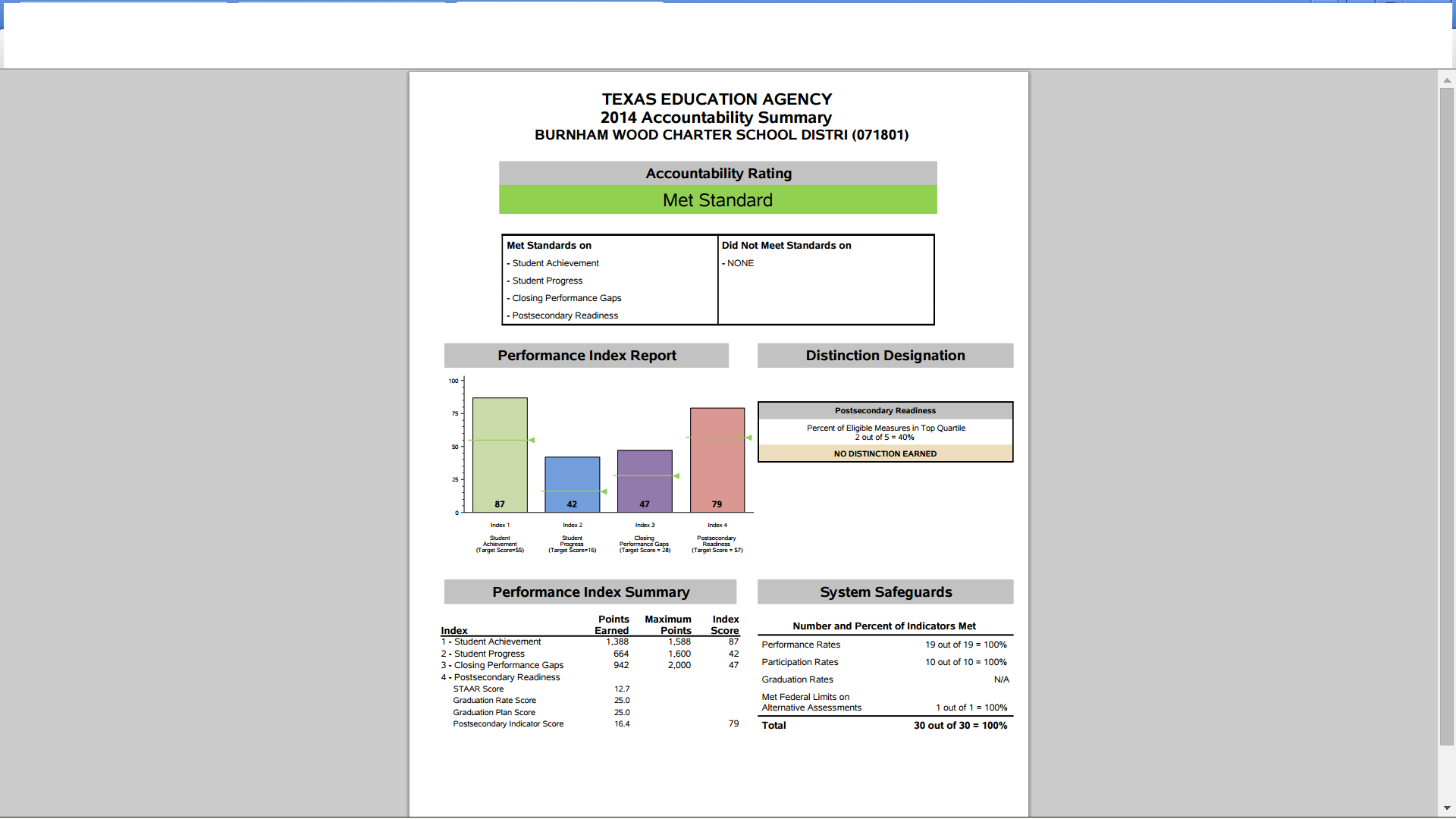Click the System Safeguards heading

[x=885, y=592]
